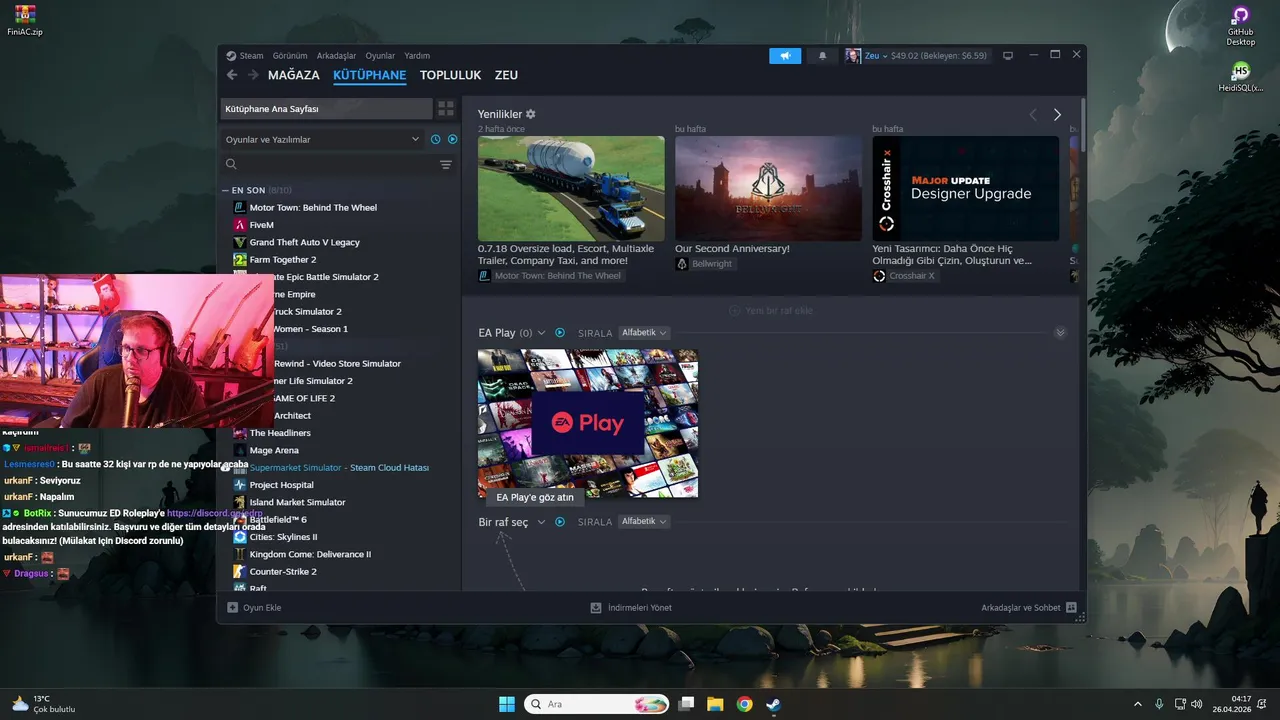Open the notifications bell
1280x720 pixels.
(x=822, y=56)
